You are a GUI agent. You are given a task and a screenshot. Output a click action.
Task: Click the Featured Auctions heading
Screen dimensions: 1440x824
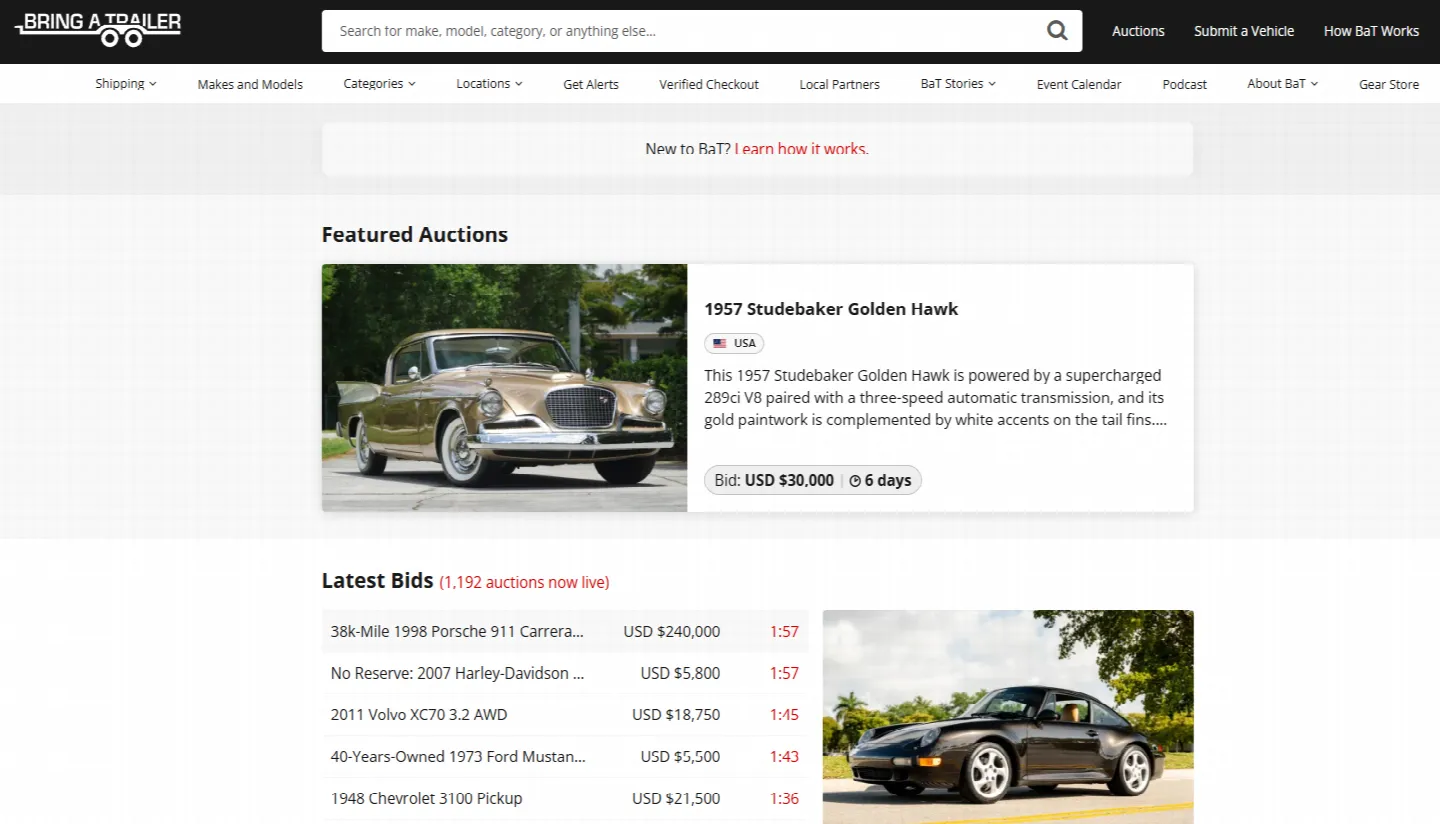point(415,235)
